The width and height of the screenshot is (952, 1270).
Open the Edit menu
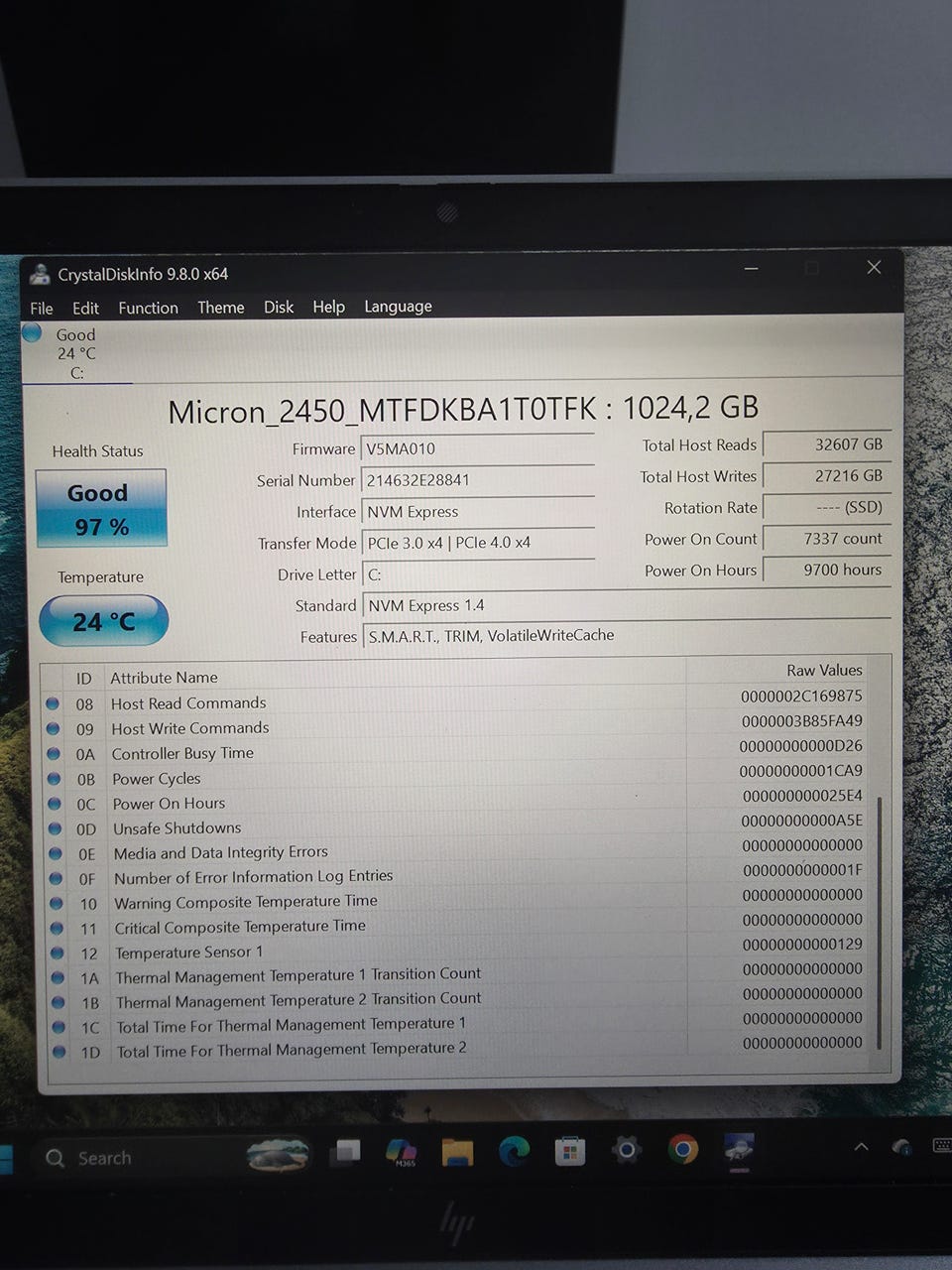pyautogui.click(x=85, y=308)
